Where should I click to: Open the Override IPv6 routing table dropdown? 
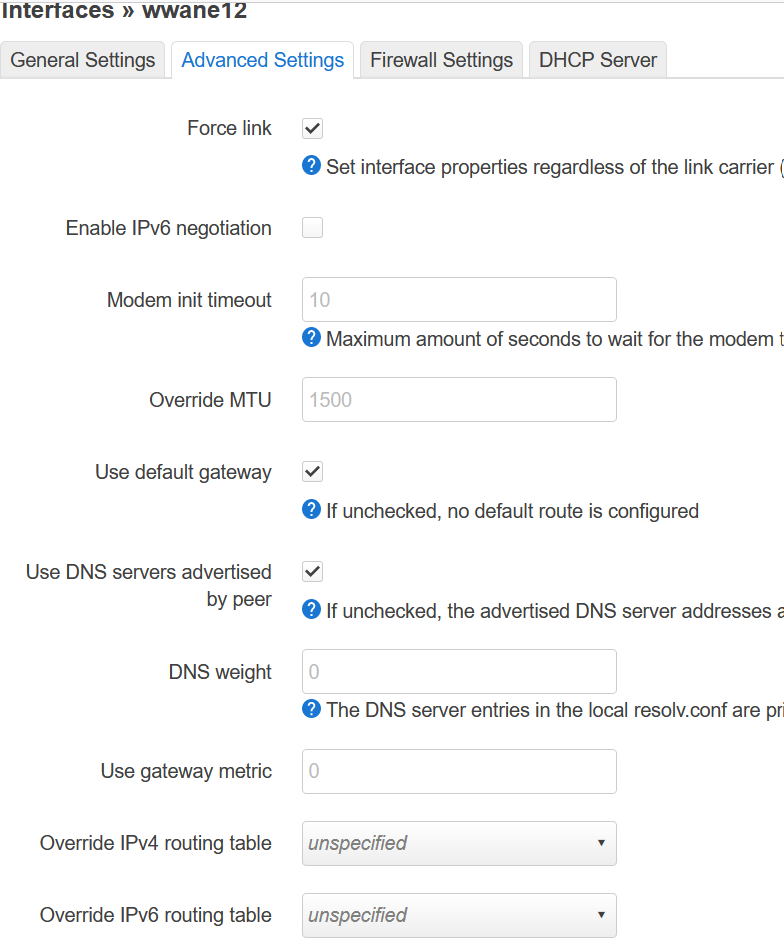click(x=458, y=915)
